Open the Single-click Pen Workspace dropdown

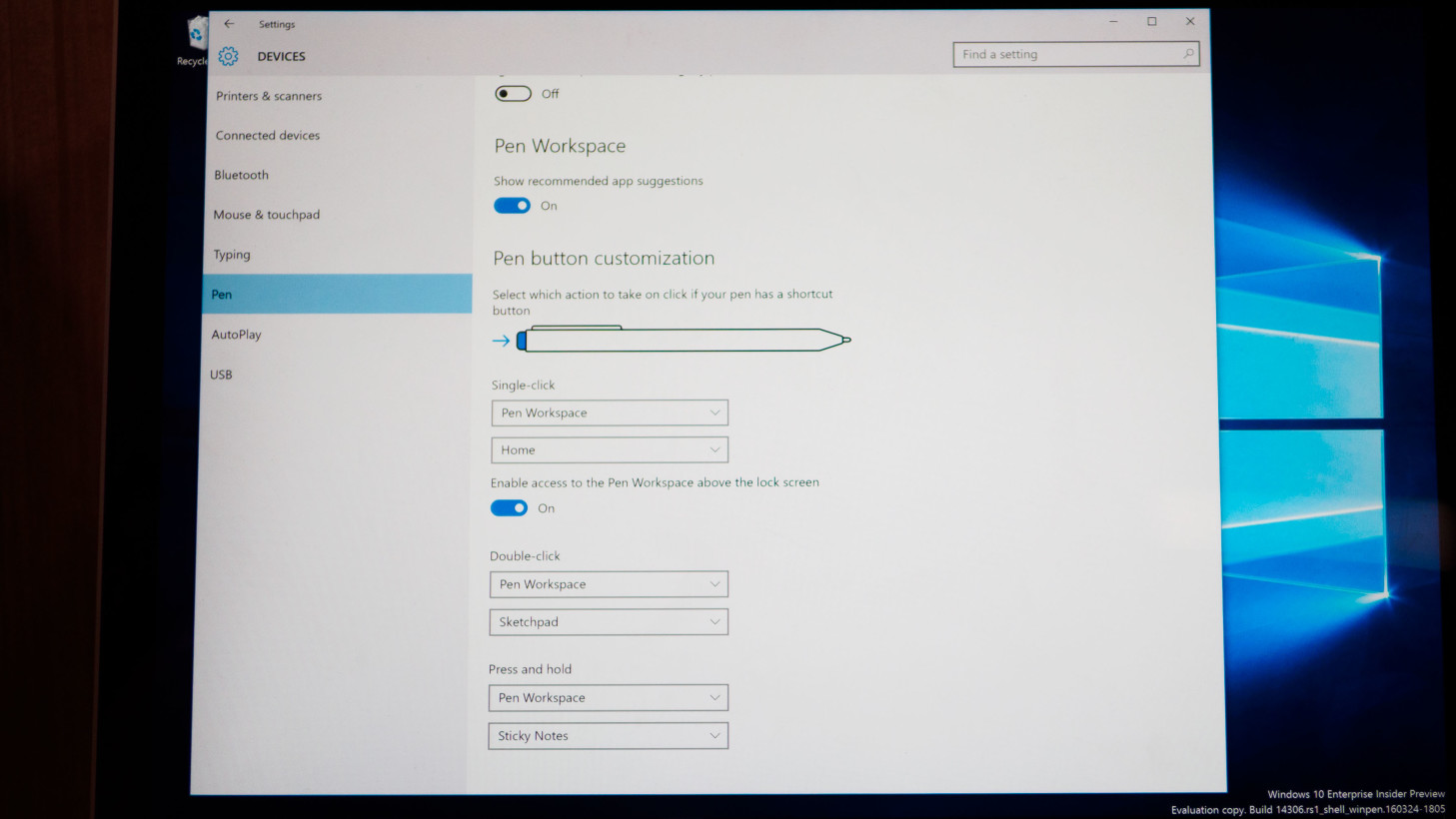609,411
